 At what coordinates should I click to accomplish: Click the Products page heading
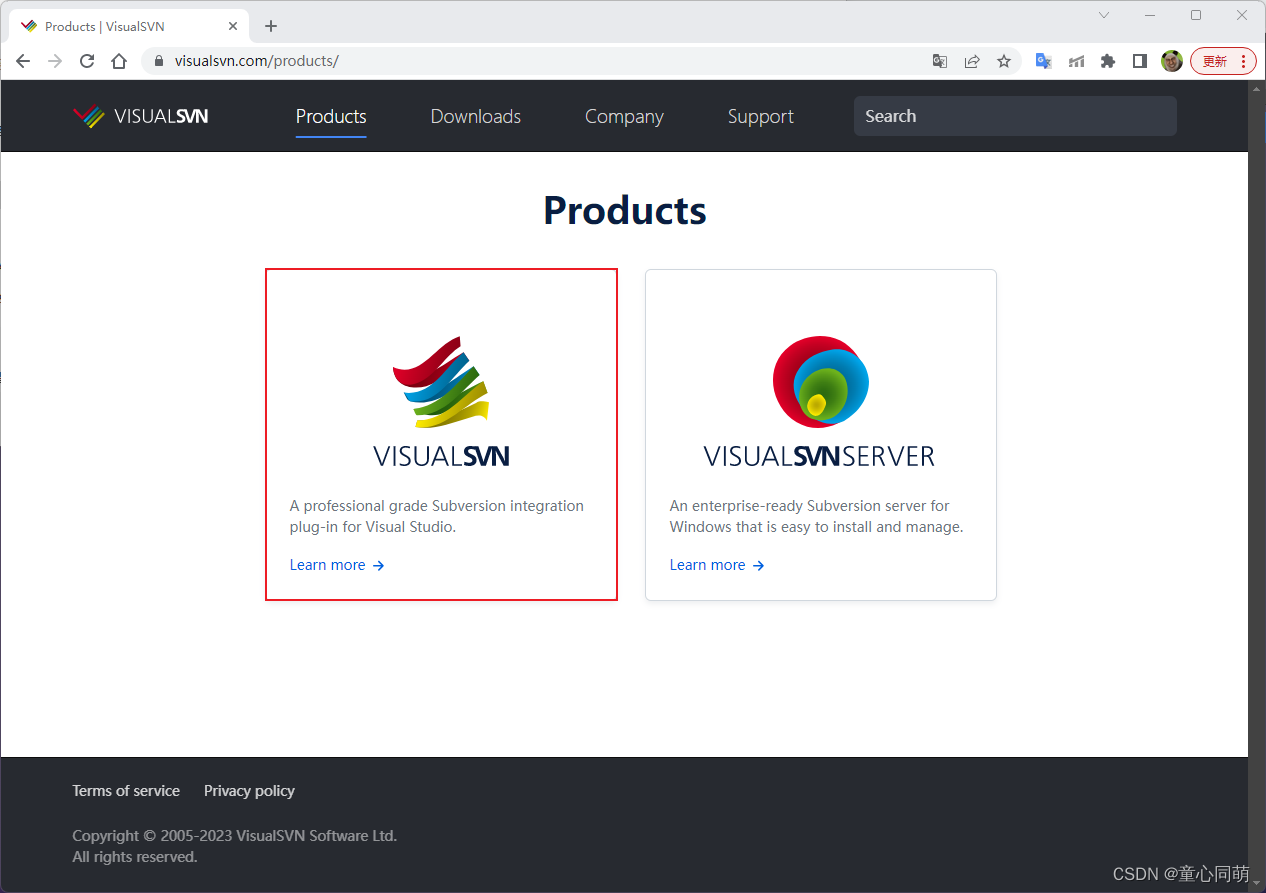coord(625,210)
